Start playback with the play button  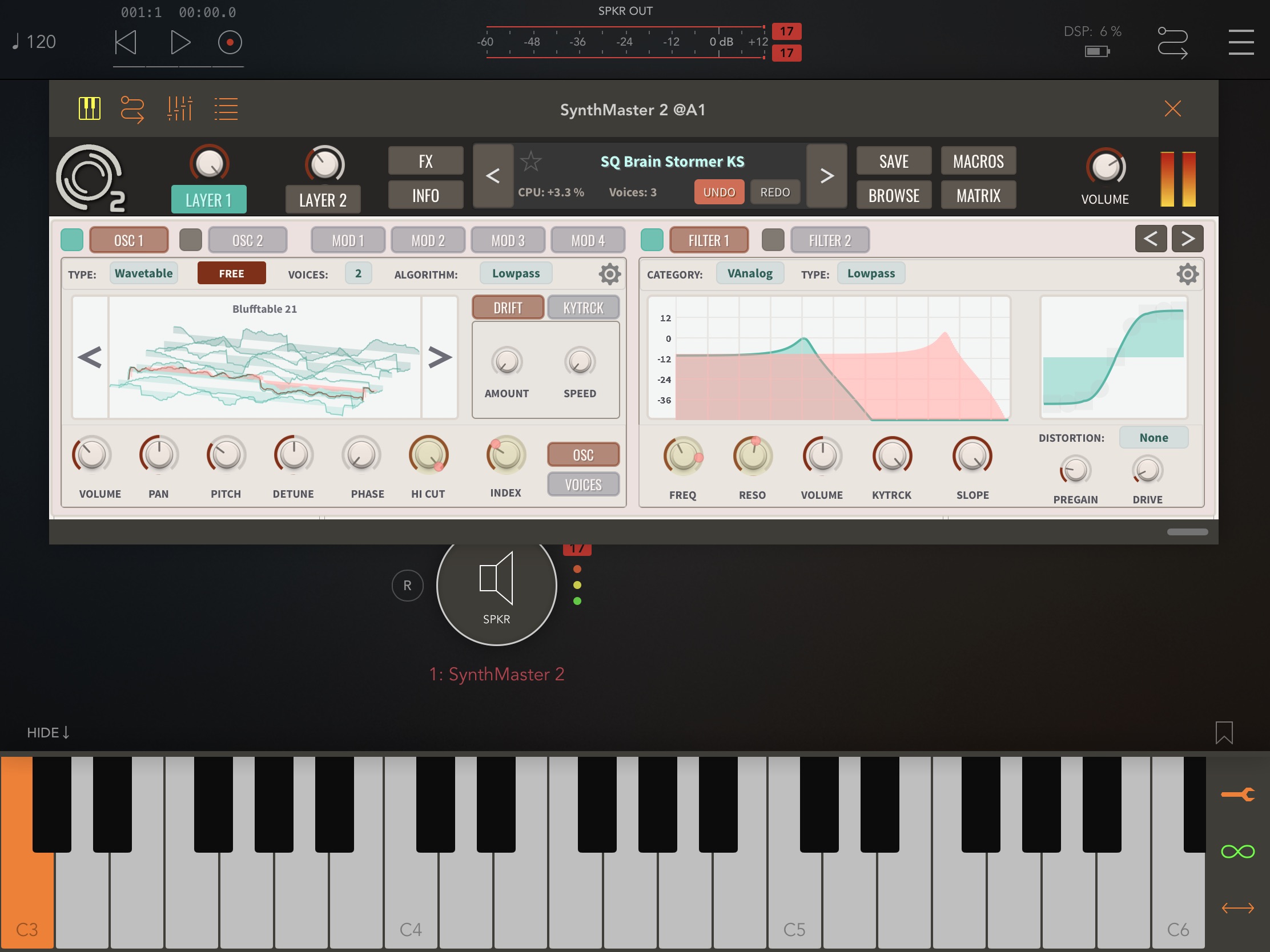point(180,42)
